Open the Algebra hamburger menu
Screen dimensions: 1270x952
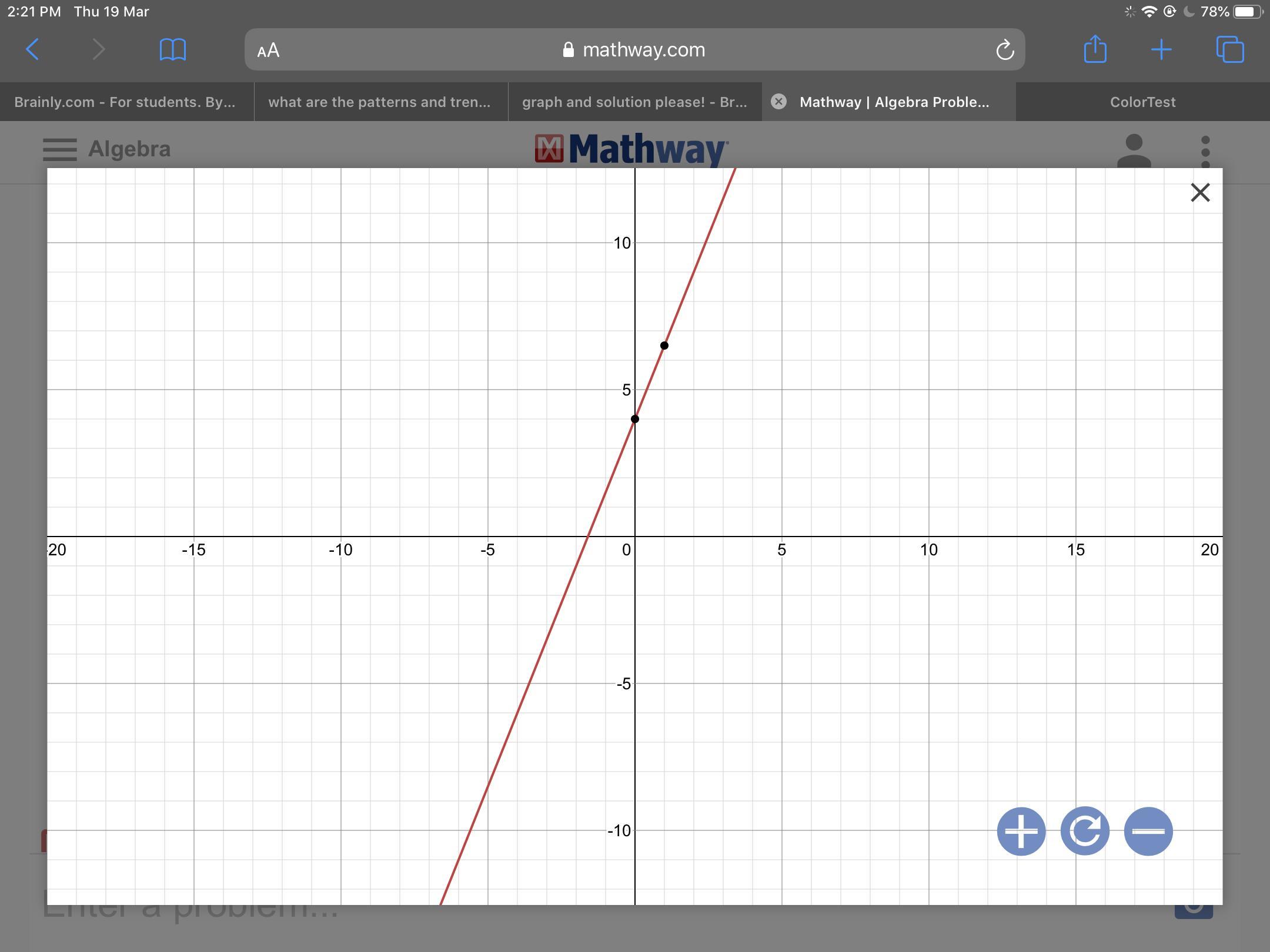(x=60, y=149)
